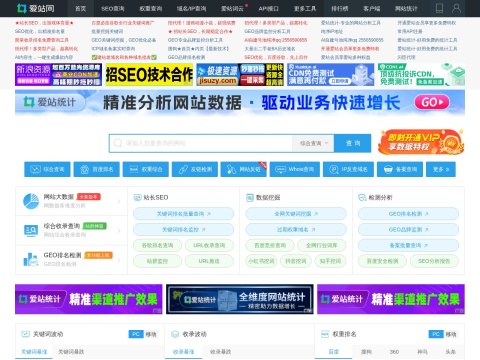Image resolution: width=480 pixels, height=360 pixels.
Task: Open 备案批量查询 link
Action: coord(408,245)
